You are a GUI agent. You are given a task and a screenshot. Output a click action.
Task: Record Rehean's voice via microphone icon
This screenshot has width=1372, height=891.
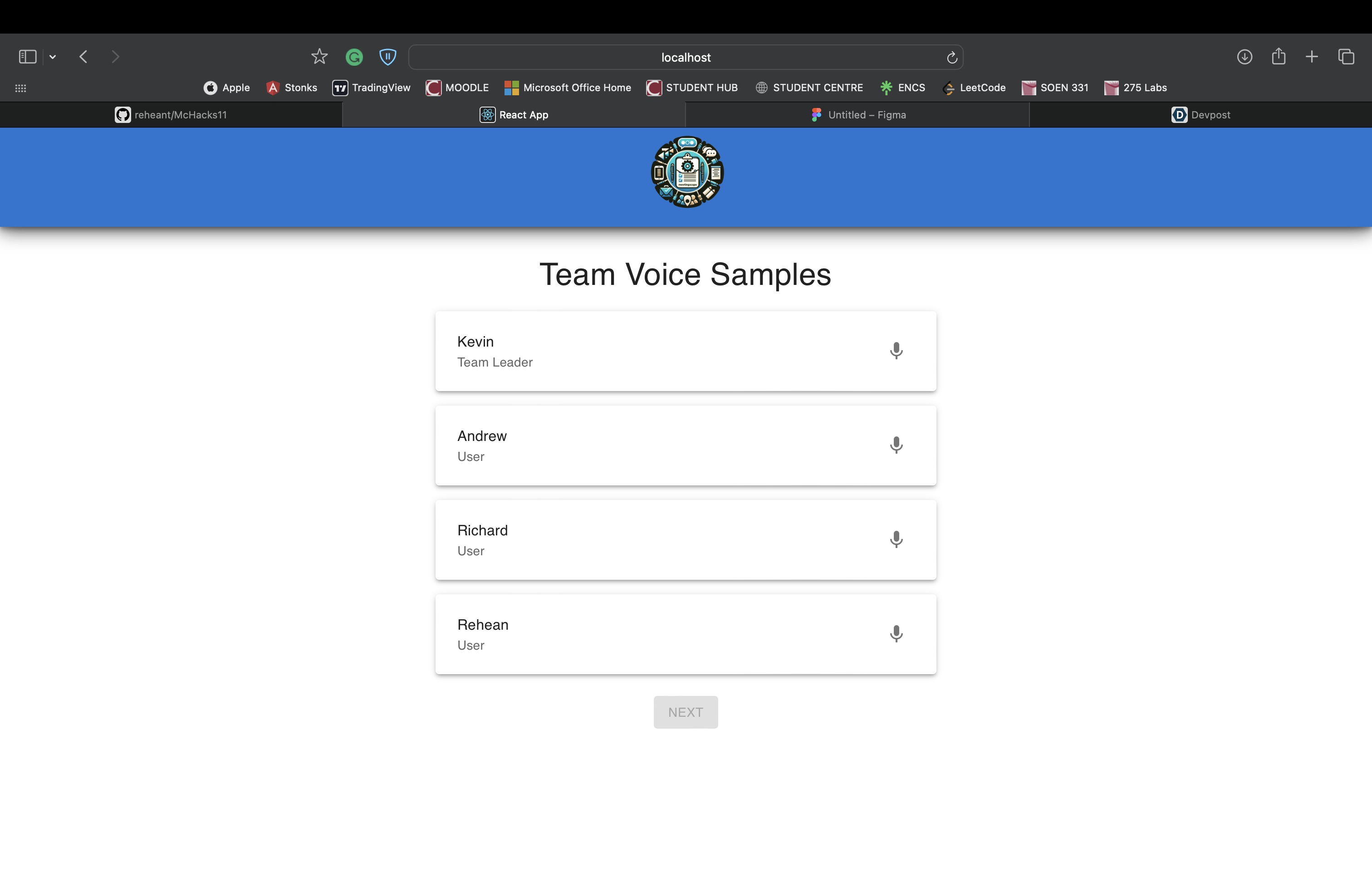tap(896, 634)
